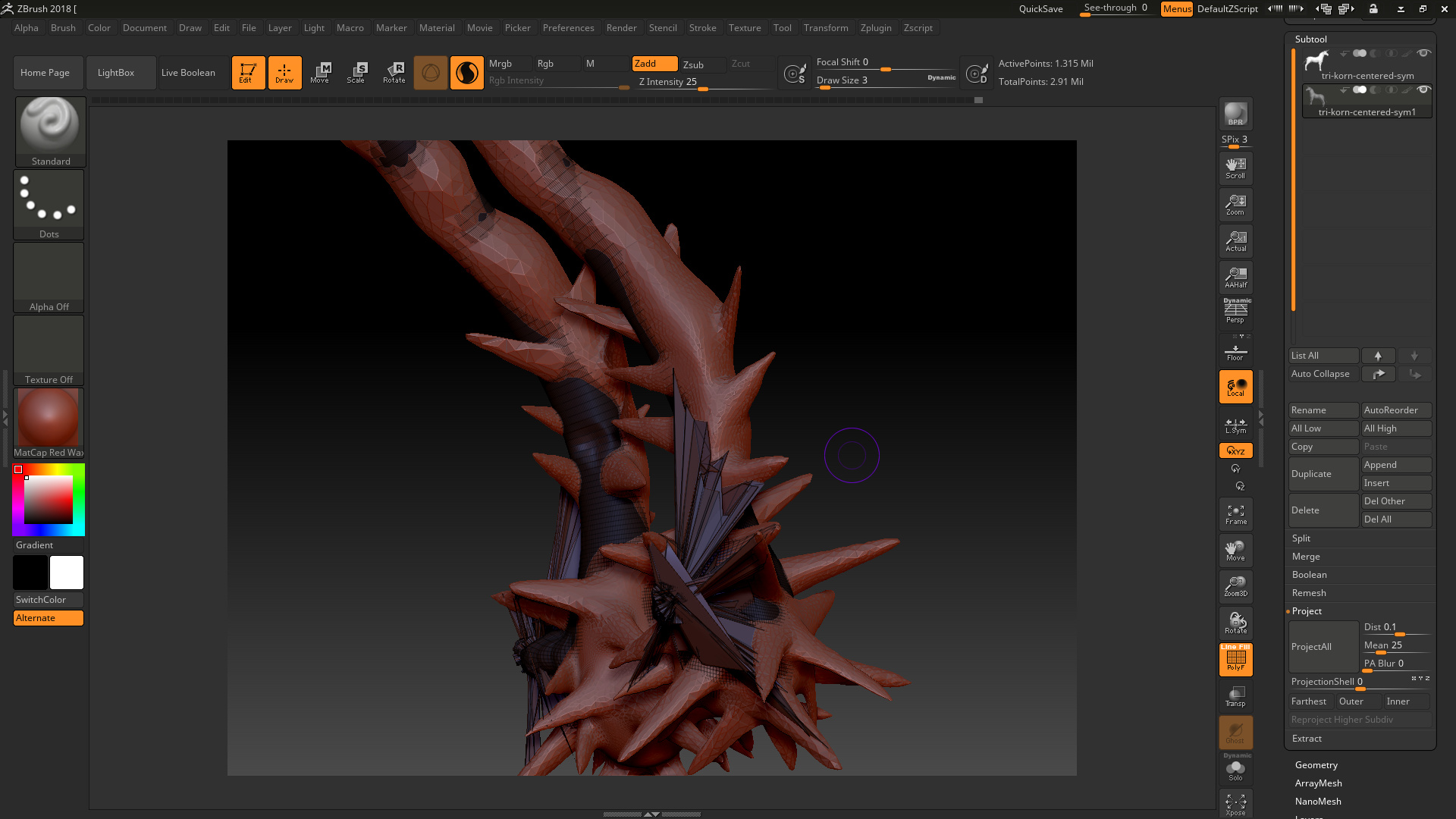Expand the Geometry palette

(1316, 765)
